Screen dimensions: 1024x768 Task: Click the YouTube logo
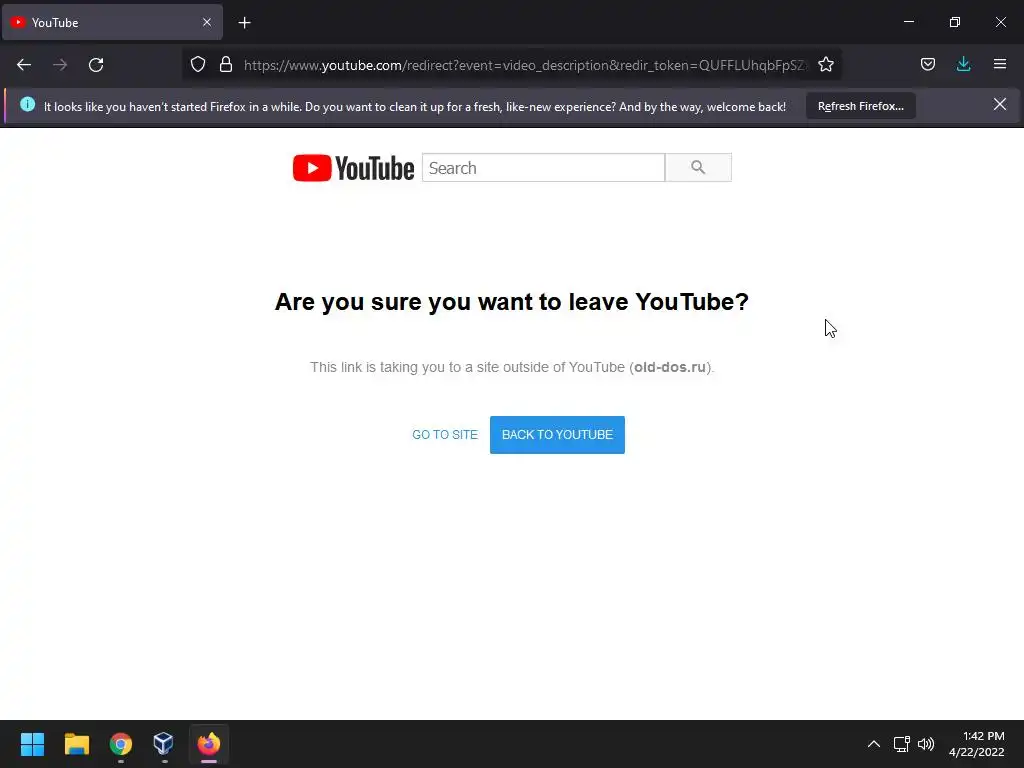353,168
